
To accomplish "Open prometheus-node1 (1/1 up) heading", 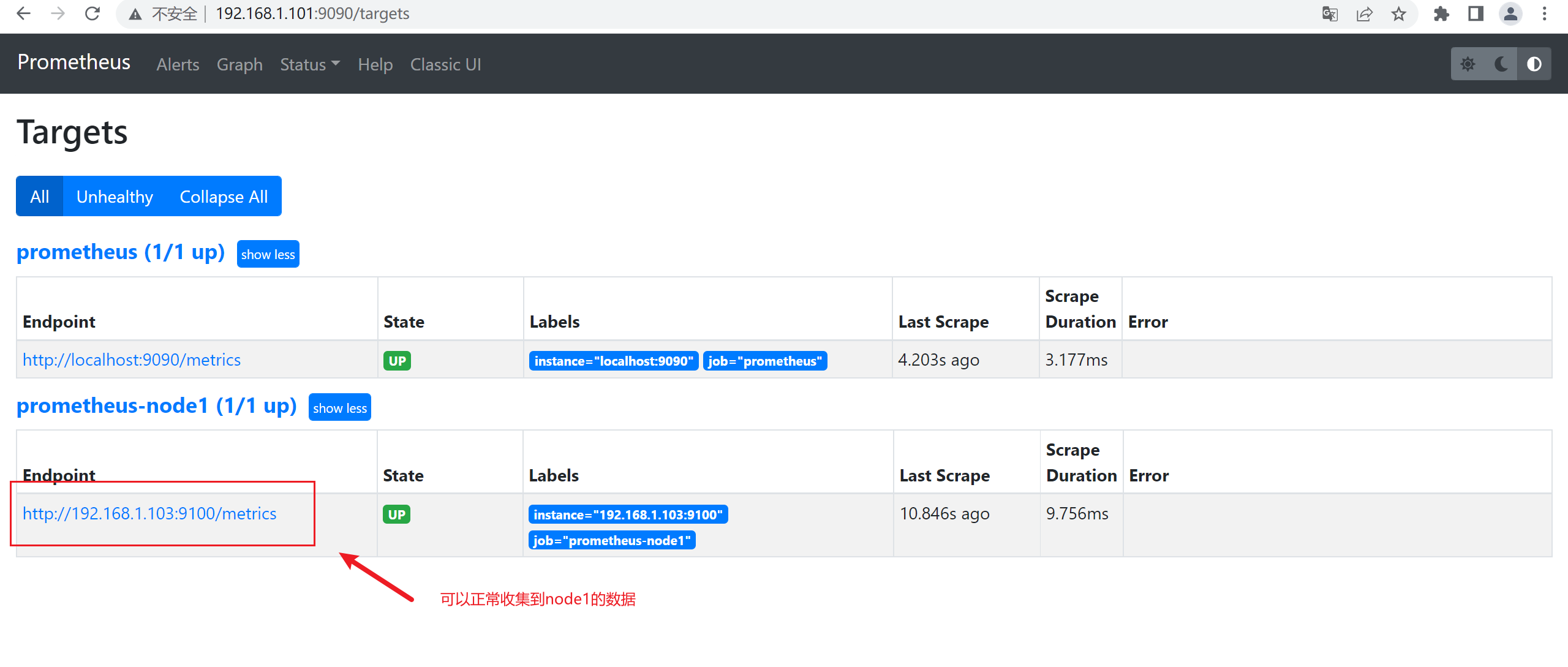I will 157,406.
